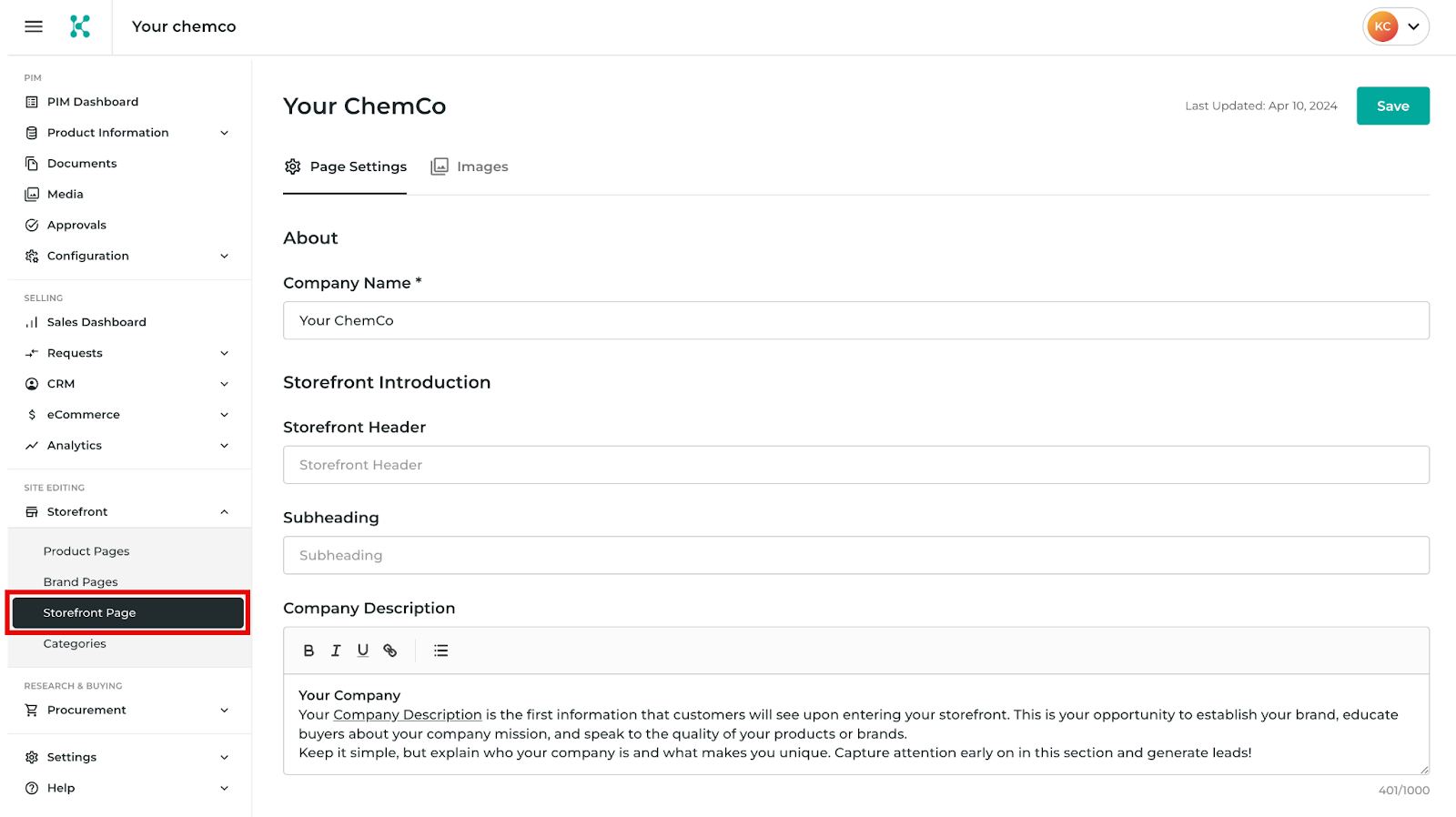Click the Storefront Header input field
The image size is (1456, 817).
855,464
